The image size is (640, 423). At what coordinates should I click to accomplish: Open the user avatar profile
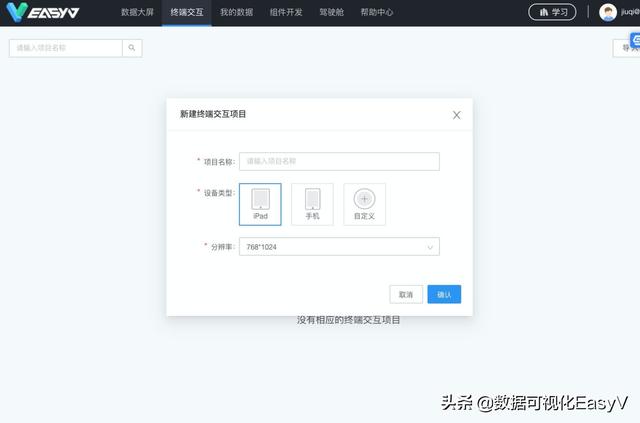click(607, 12)
